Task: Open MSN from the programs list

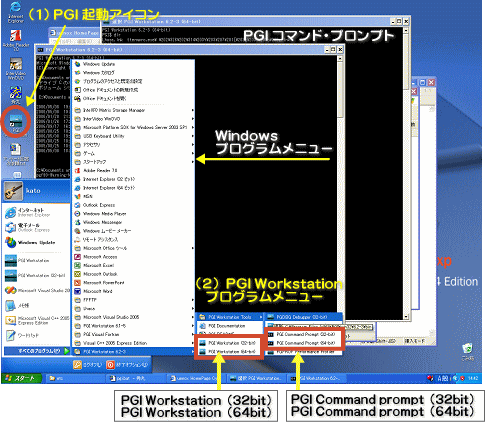Action: [x=133, y=196]
